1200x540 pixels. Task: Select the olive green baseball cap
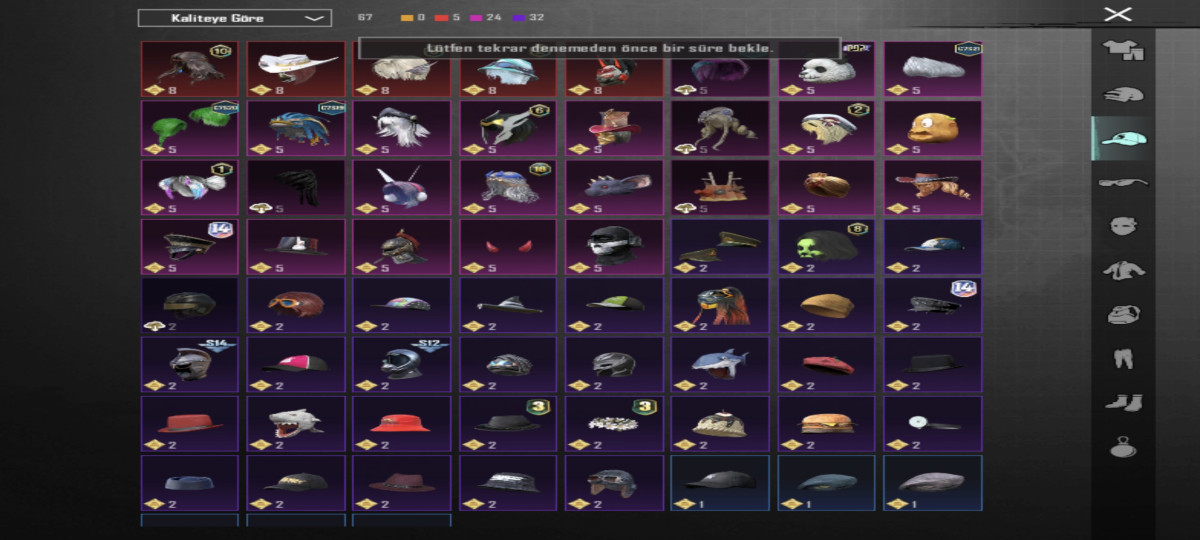click(x=614, y=305)
